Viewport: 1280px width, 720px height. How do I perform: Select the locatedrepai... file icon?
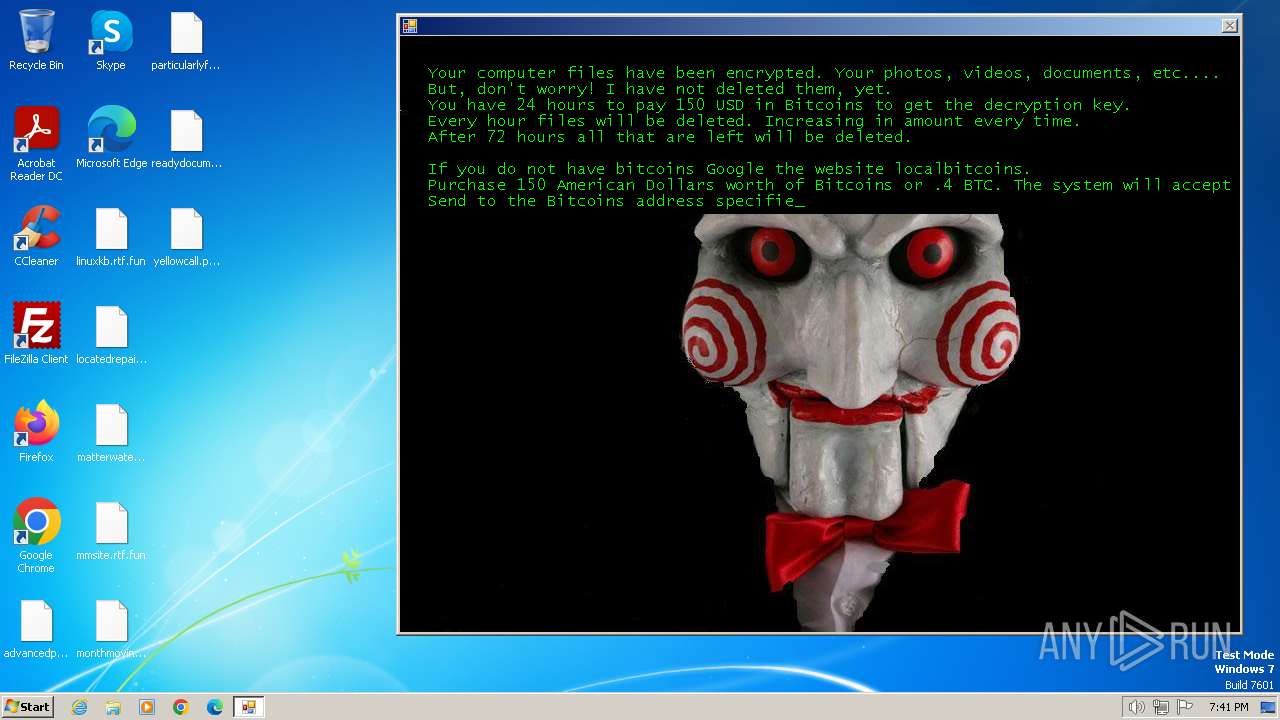111,334
